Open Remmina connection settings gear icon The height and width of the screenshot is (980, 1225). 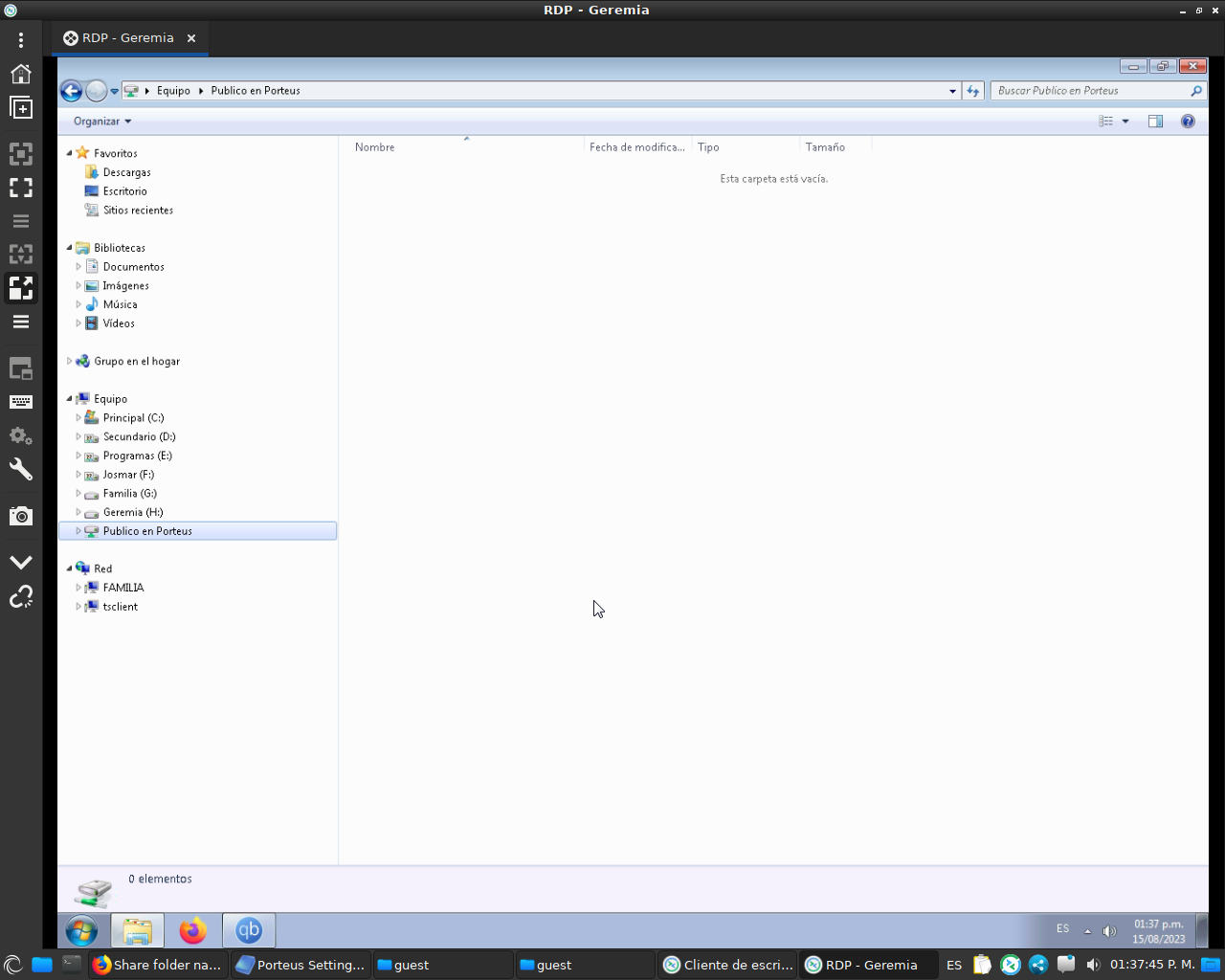click(x=21, y=435)
